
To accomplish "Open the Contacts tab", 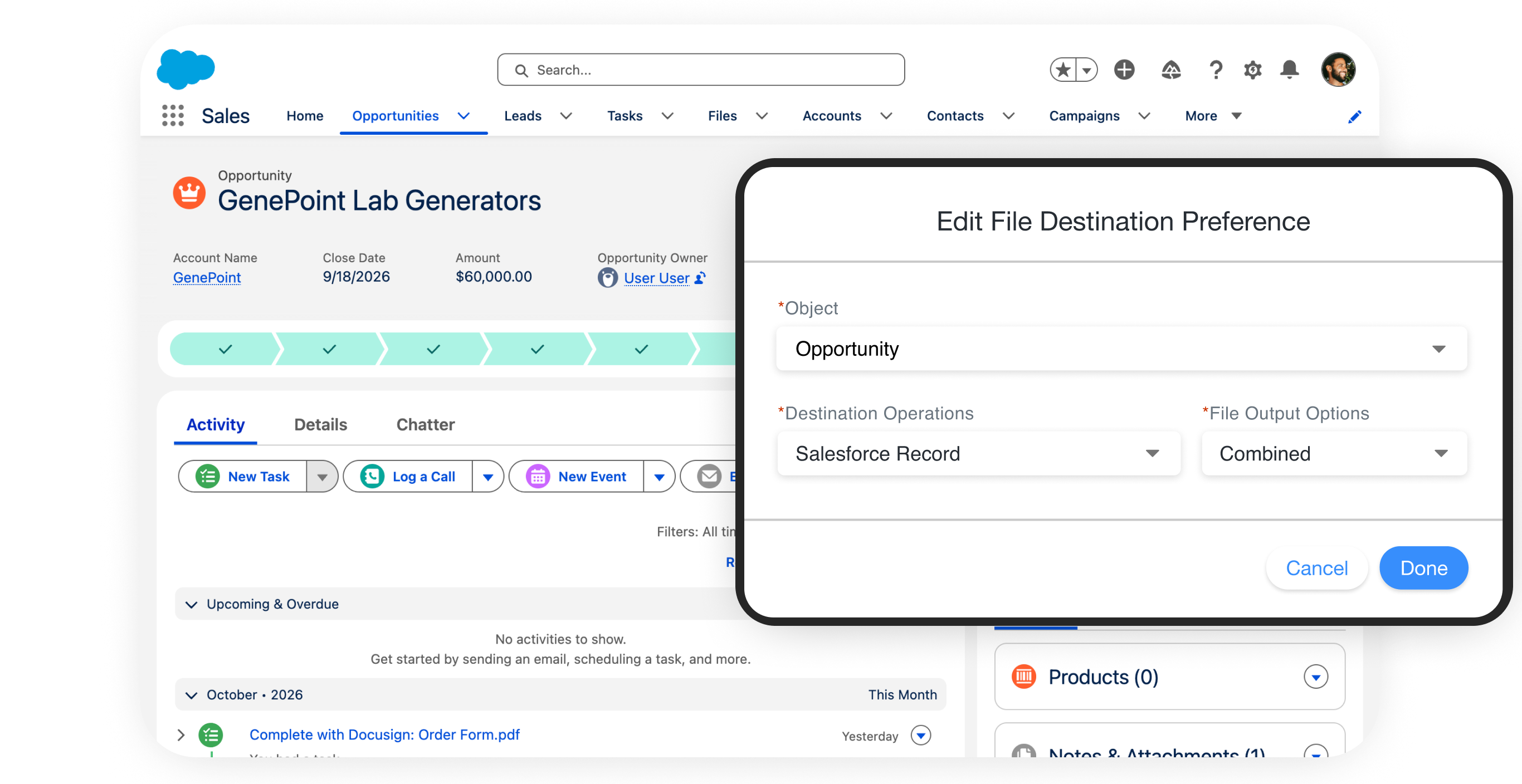I will click(955, 116).
